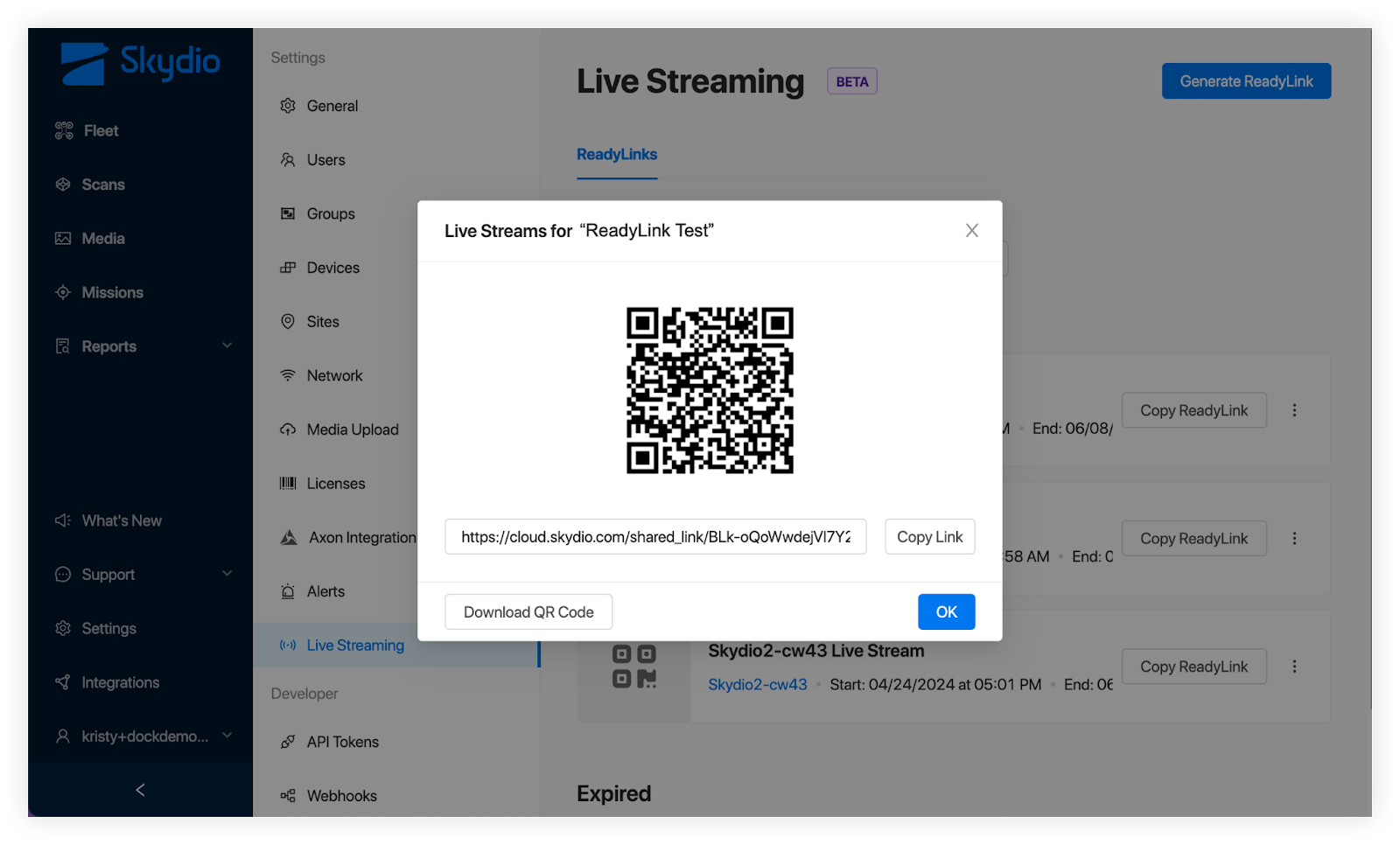Confirm with the OK button

(x=946, y=612)
